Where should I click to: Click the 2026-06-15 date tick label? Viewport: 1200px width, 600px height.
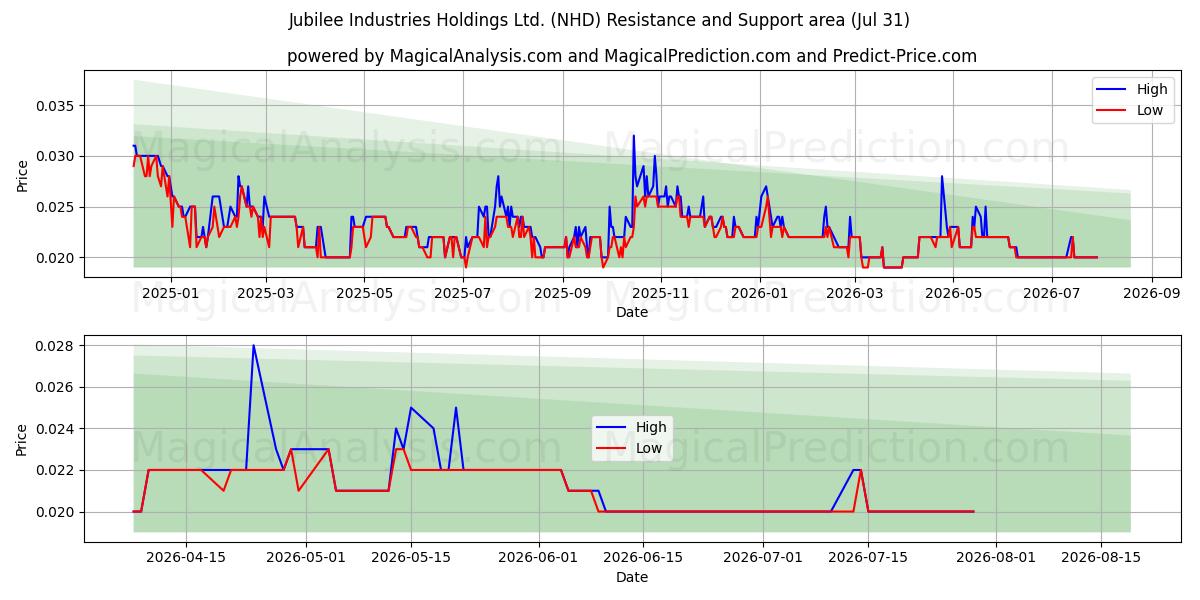click(643, 558)
